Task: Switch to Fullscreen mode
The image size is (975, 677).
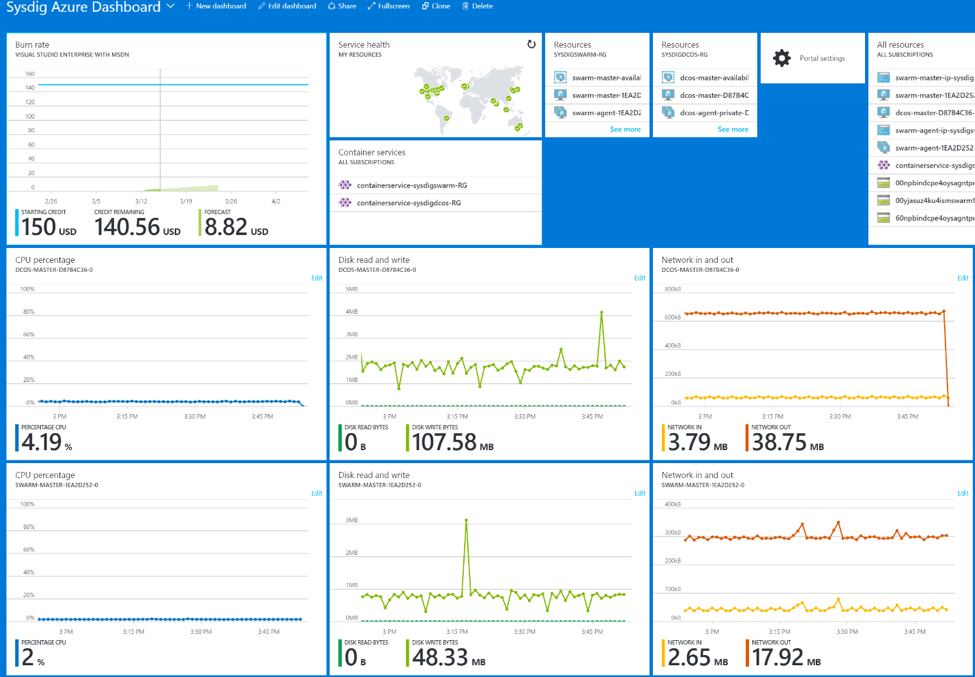Action: click(389, 6)
